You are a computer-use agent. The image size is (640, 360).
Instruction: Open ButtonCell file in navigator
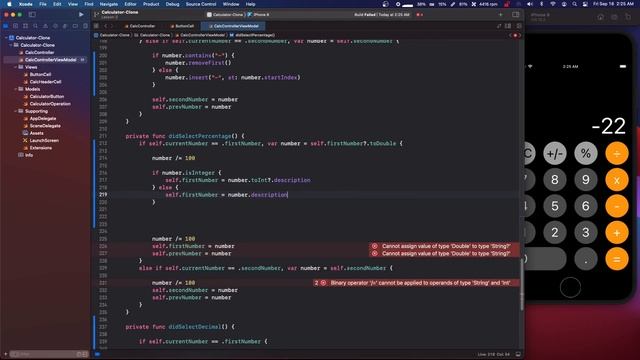point(38,74)
